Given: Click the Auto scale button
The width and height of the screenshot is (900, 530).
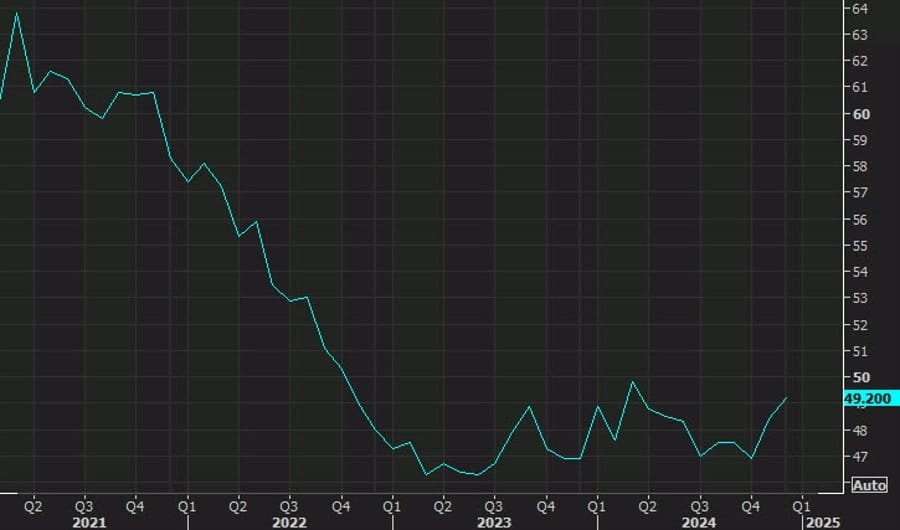Looking at the screenshot, I should (868, 485).
